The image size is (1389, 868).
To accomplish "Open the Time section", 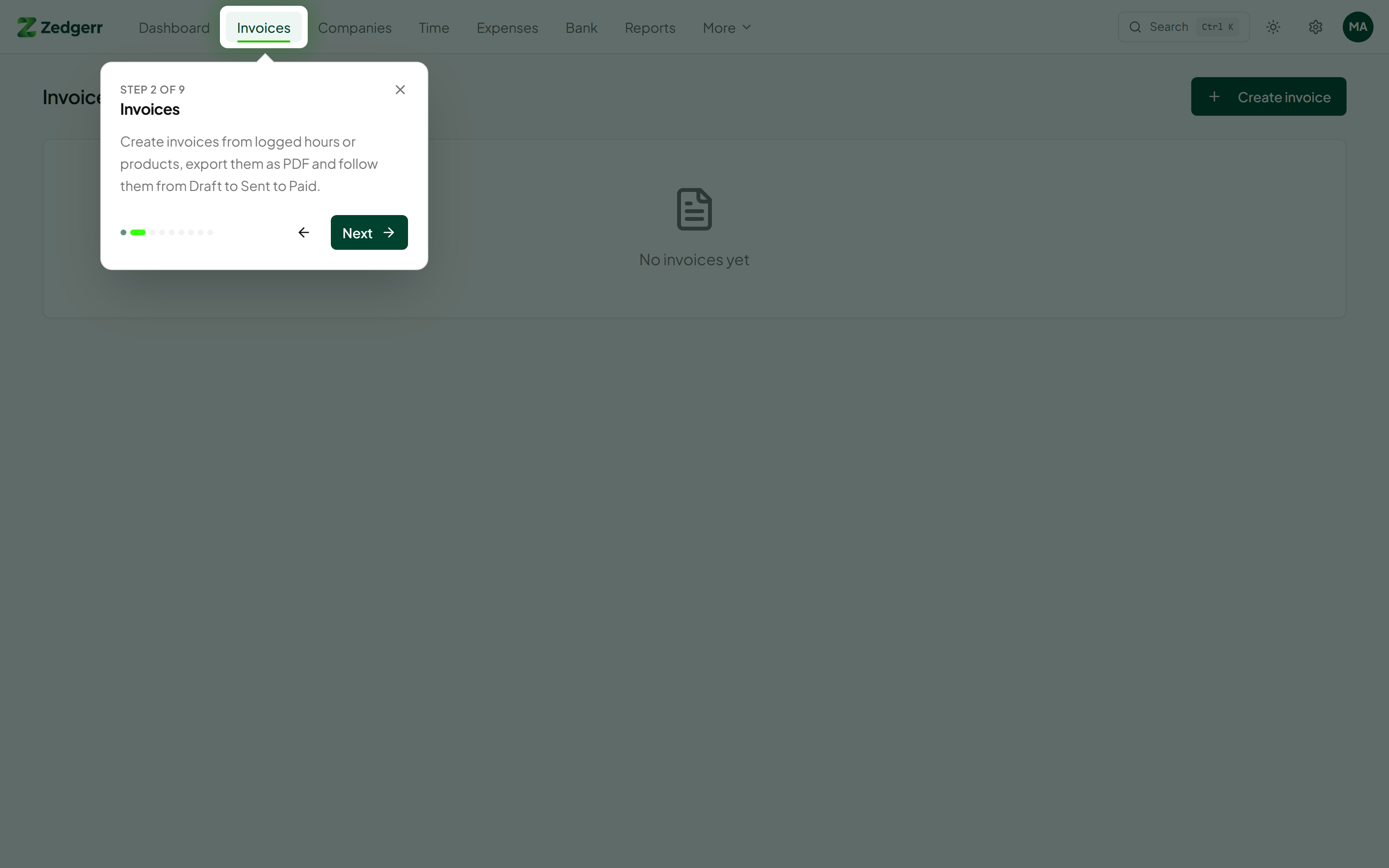I will 434,27.
